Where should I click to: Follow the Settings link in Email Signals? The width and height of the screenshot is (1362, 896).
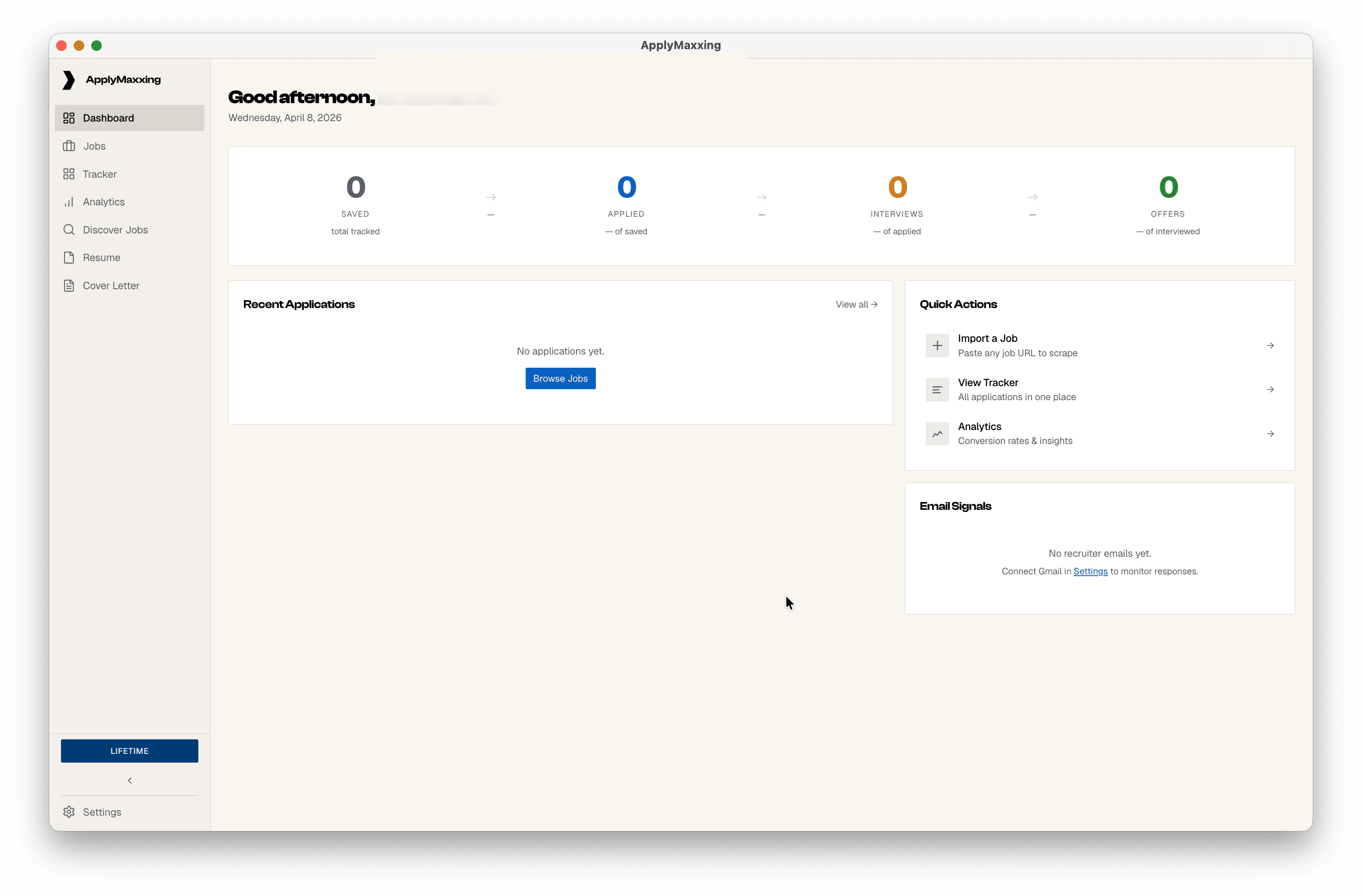[x=1090, y=572]
